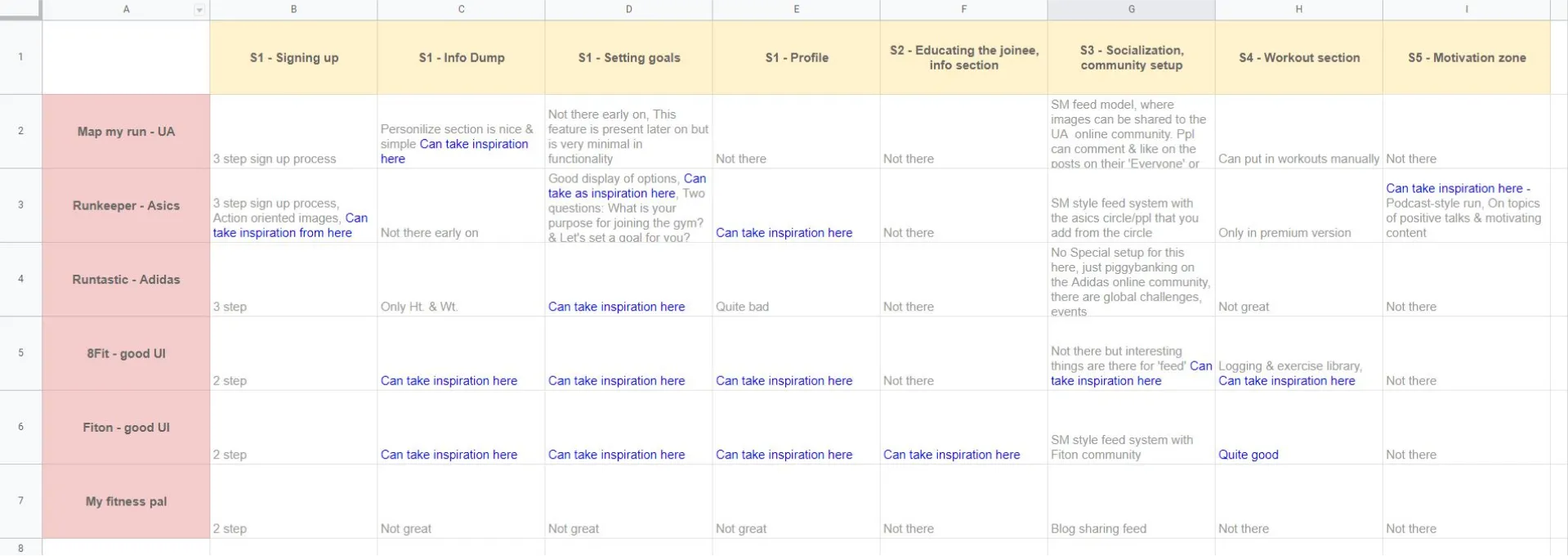
Task: Select column B header
Action: pyautogui.click(x=293, y=10)
